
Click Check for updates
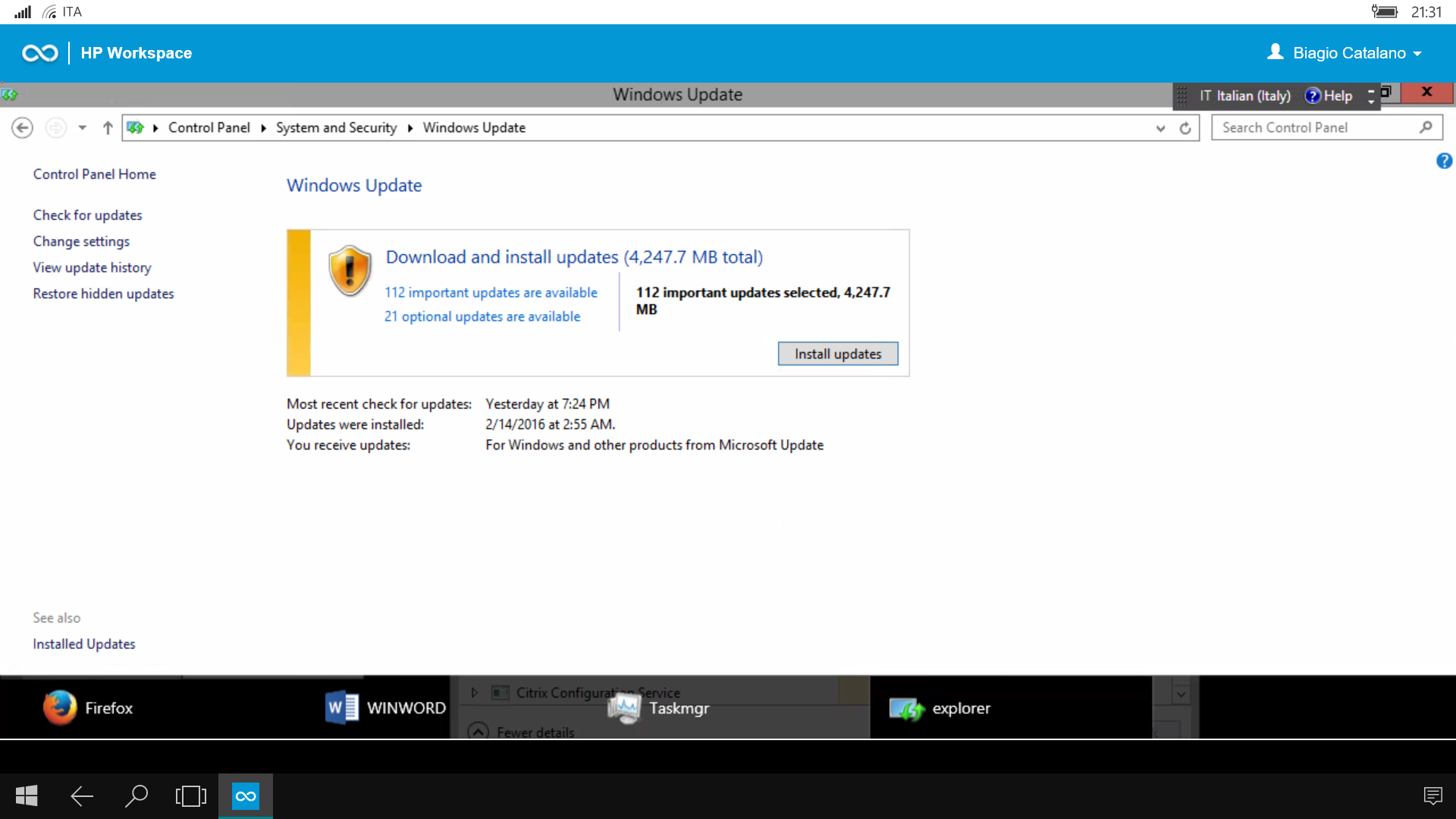click(87, 215)
